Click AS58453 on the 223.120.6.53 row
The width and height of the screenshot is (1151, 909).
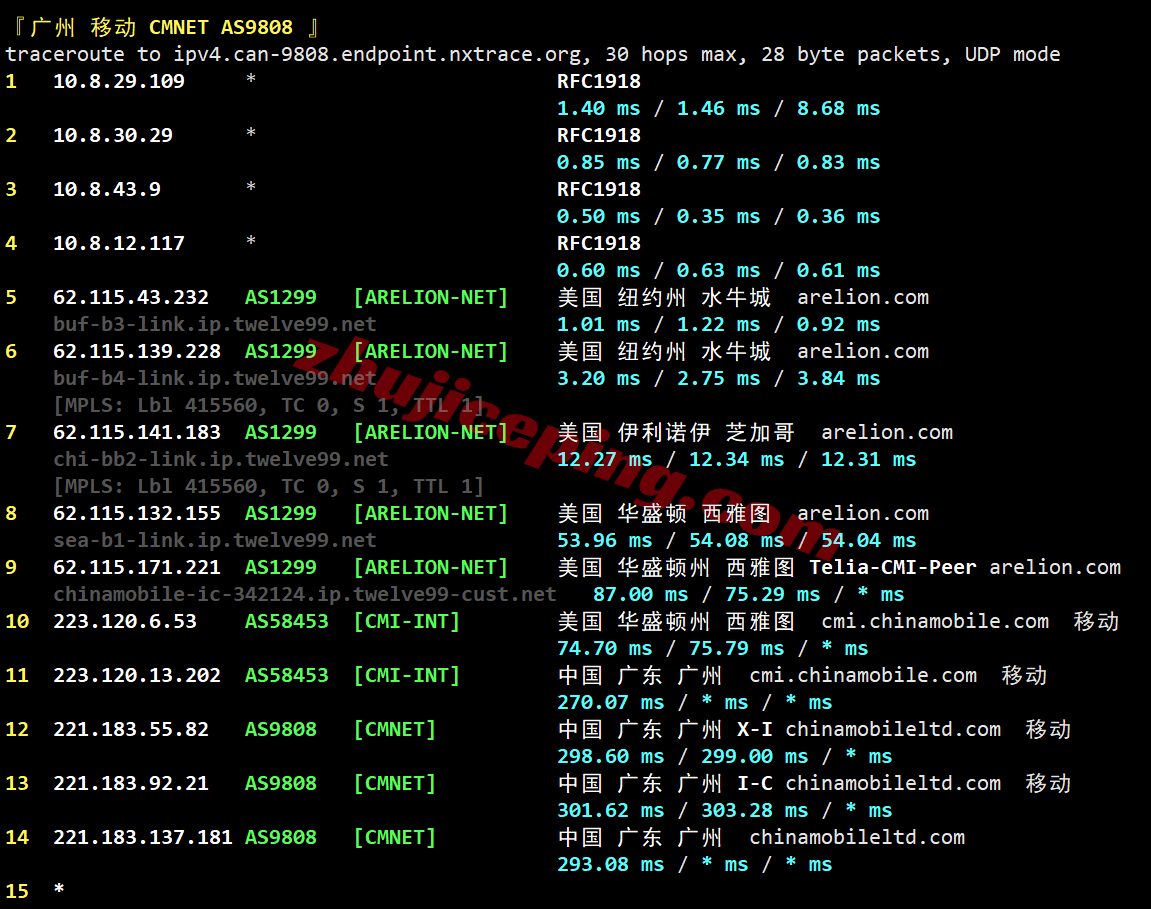click(286, 621)
